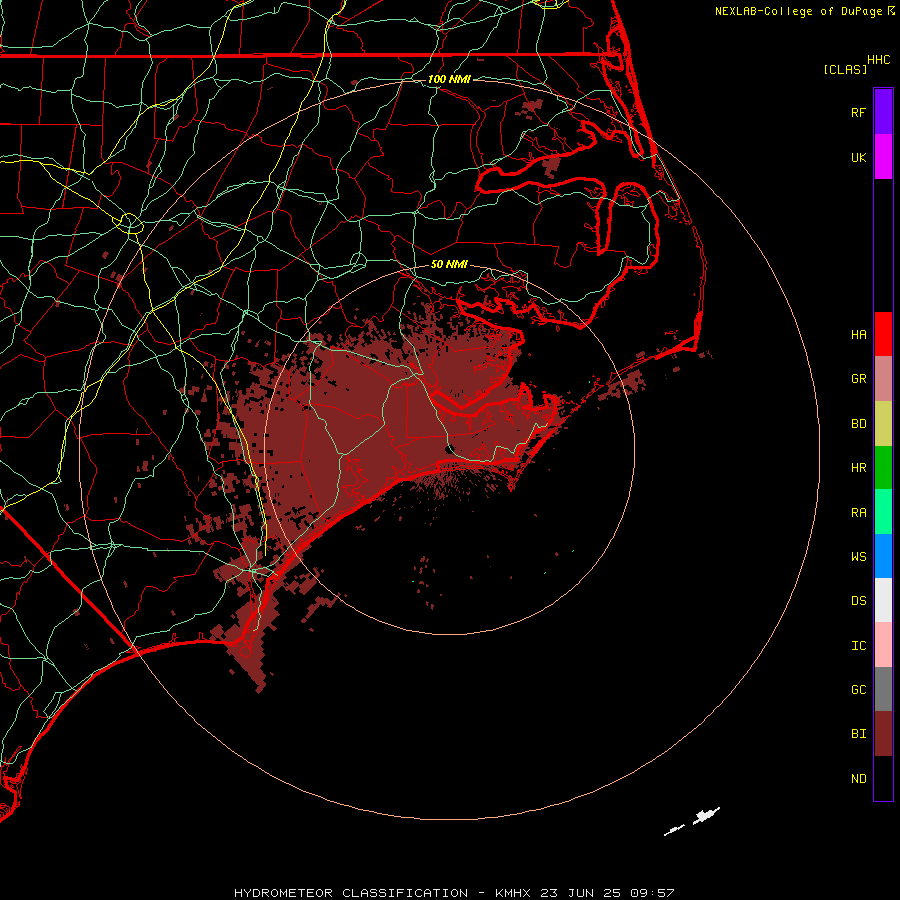Click the GR legend label
Viewport: 900px width, 900px height.
pos(858,379)
